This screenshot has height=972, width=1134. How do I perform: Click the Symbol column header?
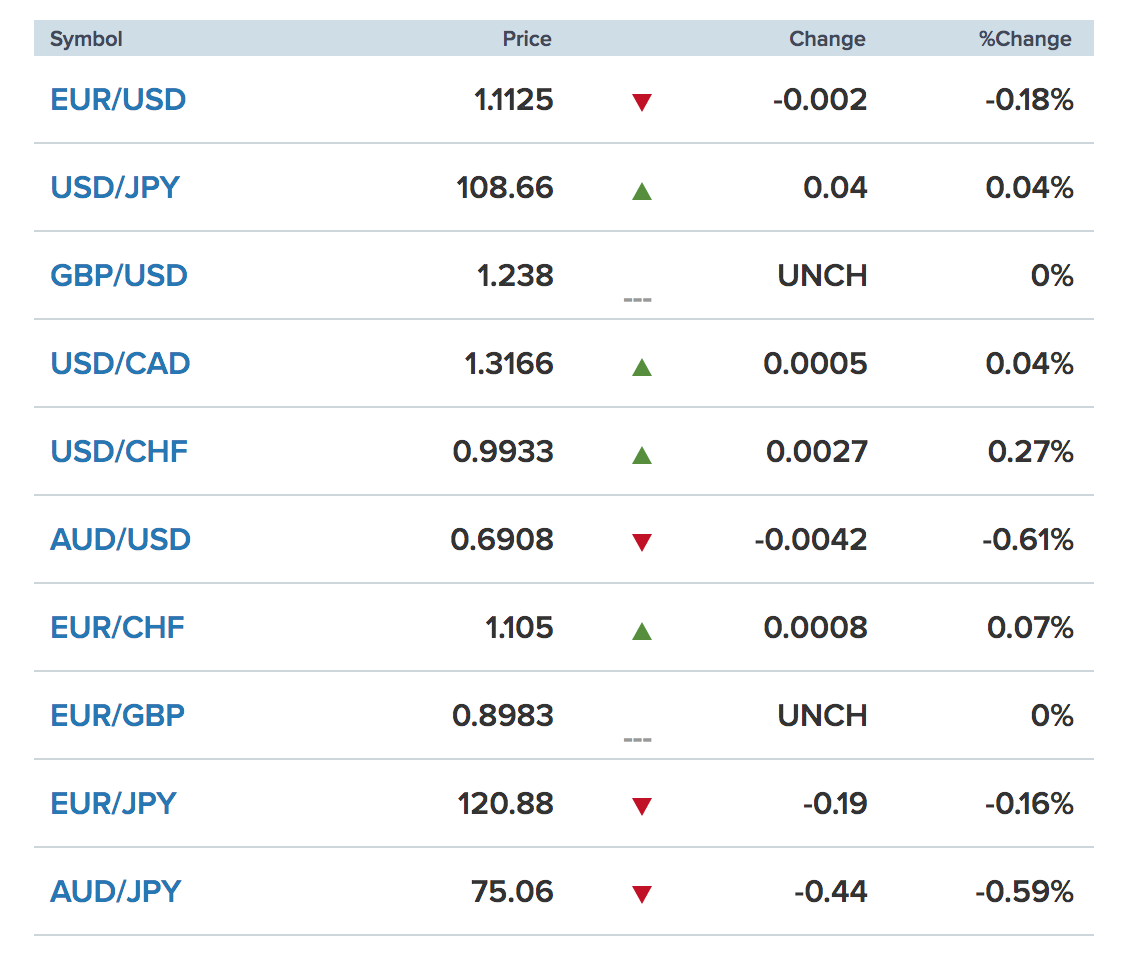tap(86, 39)
